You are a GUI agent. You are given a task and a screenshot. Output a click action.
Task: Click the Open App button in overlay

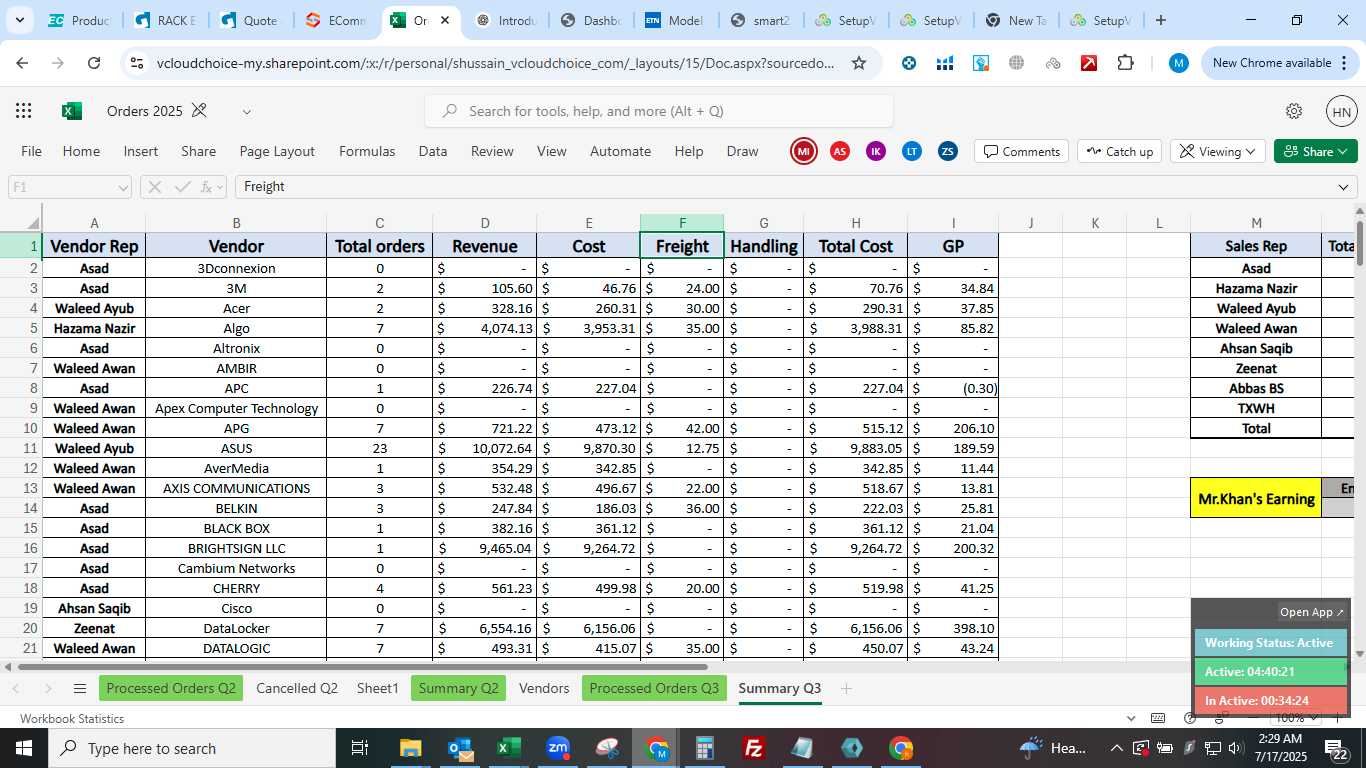click(x=1312, y=612)
